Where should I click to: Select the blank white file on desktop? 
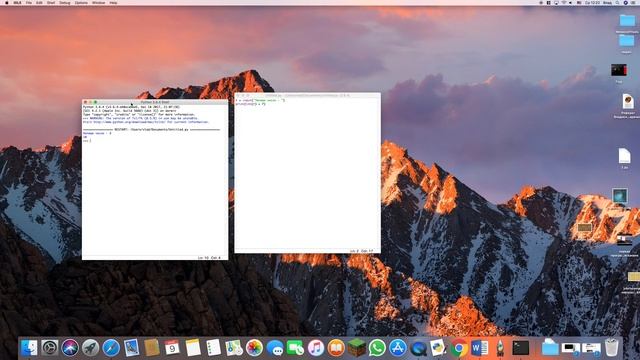(624, 156)
